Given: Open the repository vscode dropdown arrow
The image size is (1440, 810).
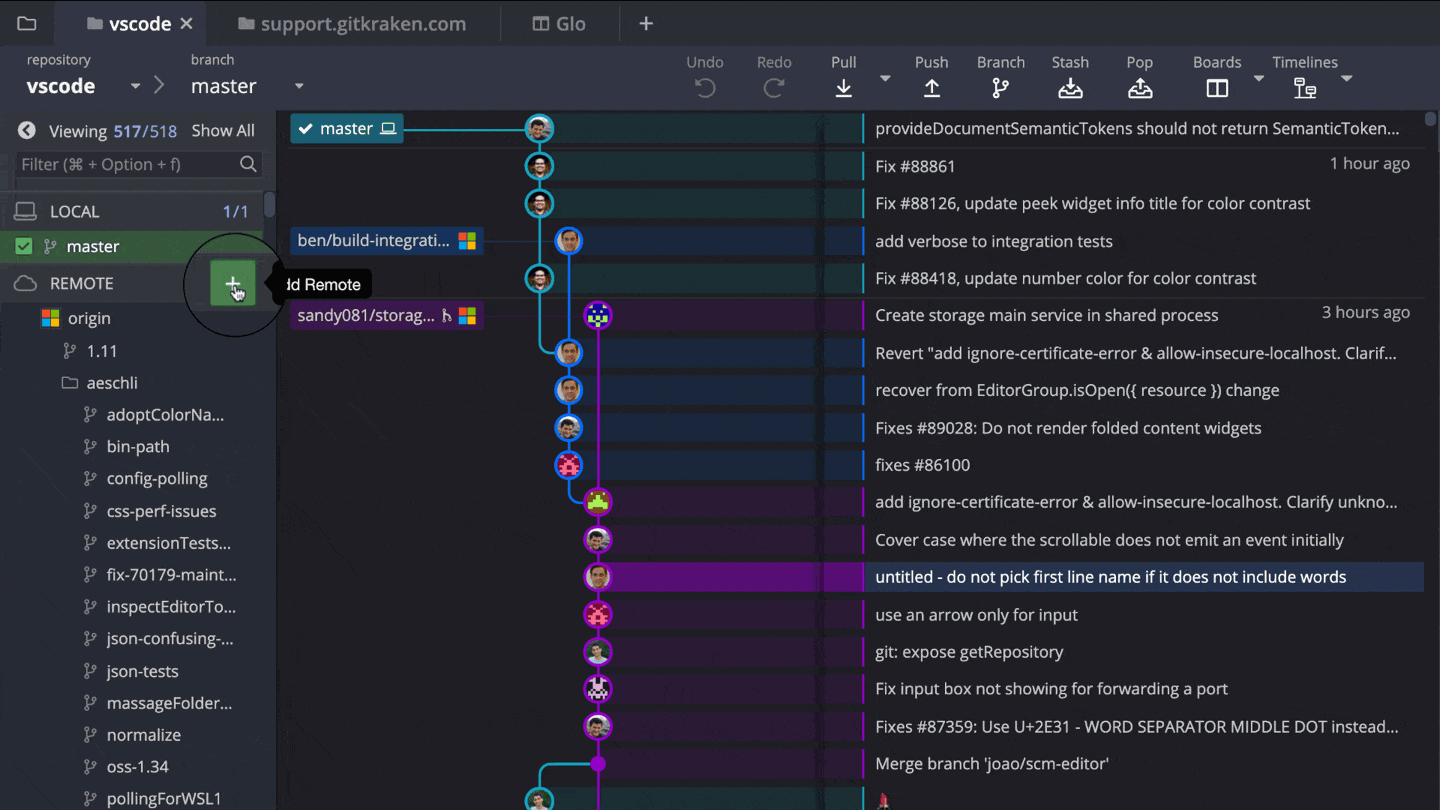Looking at the screenshot, I should click(x=135, y=86).
